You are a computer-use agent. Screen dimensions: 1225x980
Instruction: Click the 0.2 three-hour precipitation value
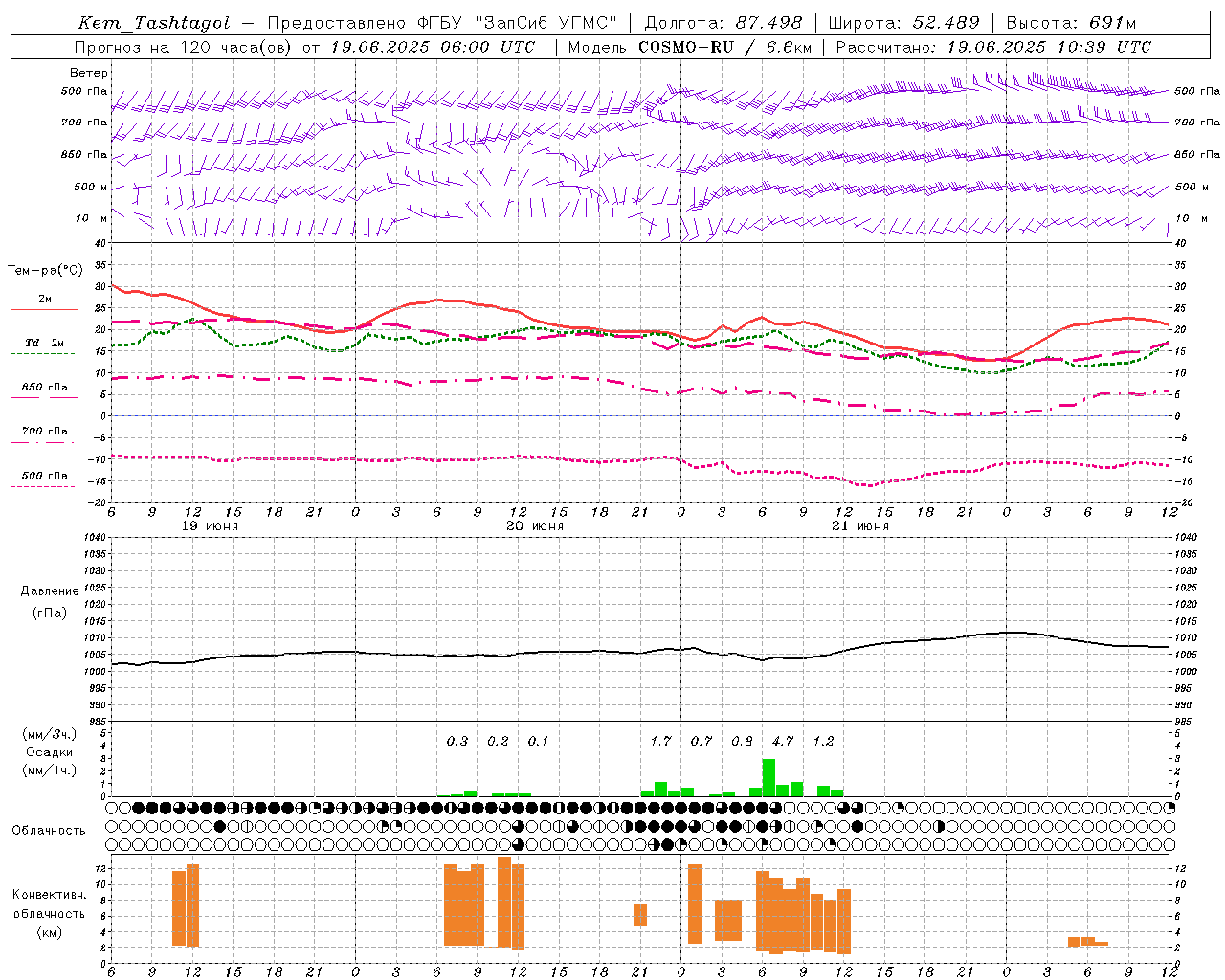[x=498, y=741]
